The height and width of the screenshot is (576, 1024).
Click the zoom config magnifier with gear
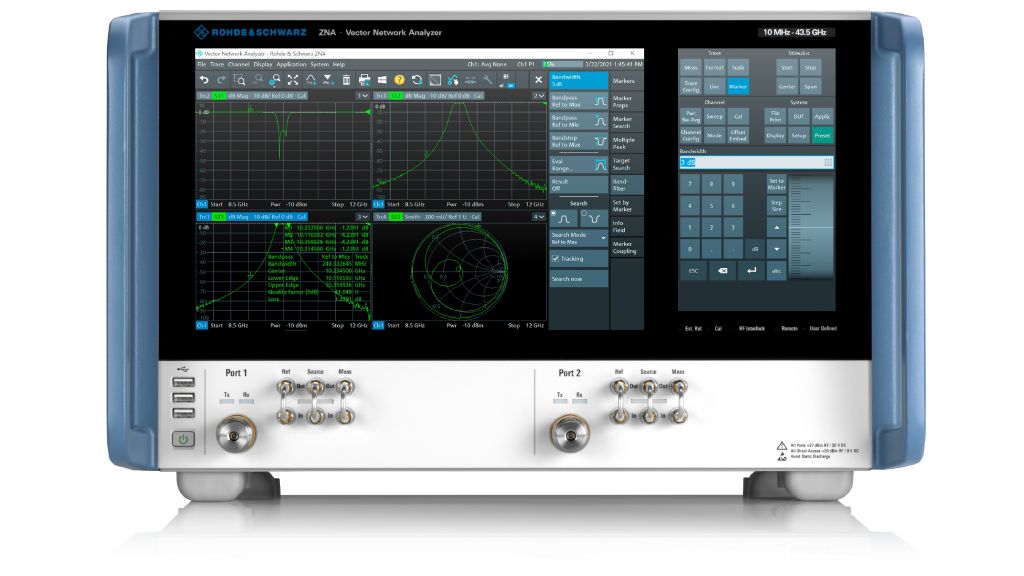275,80
